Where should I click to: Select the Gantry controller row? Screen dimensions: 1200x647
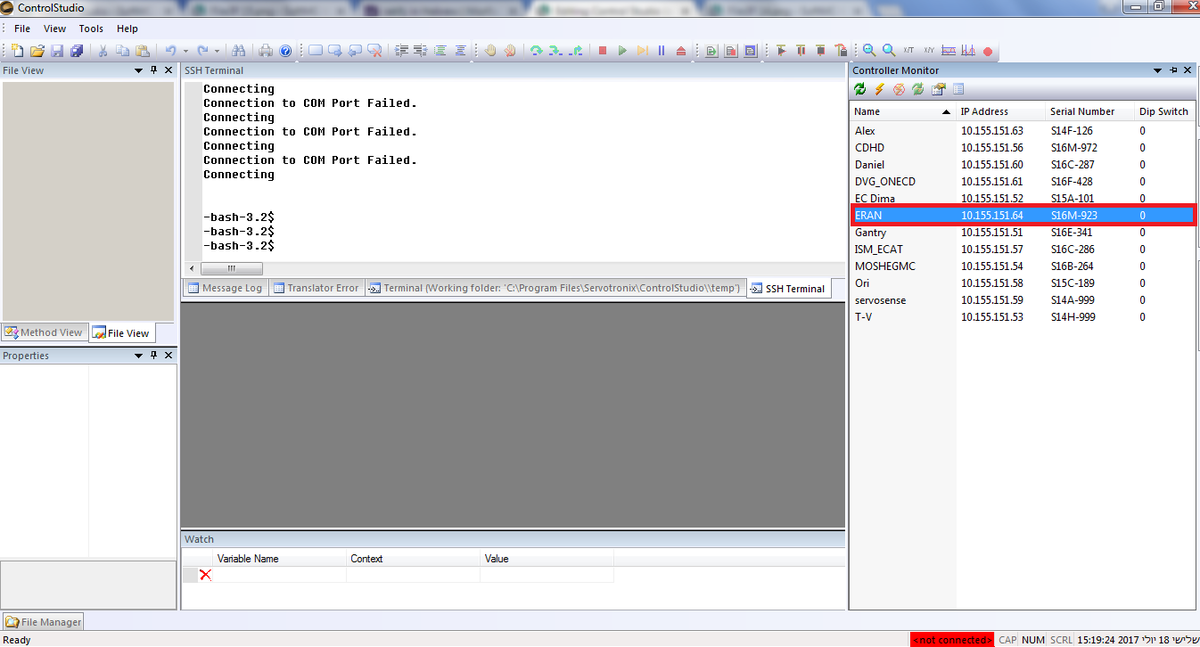[x=871, y=232]
